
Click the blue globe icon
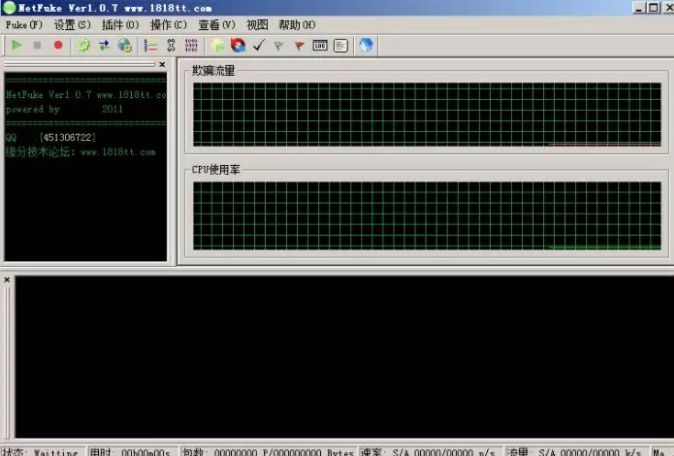366,45
